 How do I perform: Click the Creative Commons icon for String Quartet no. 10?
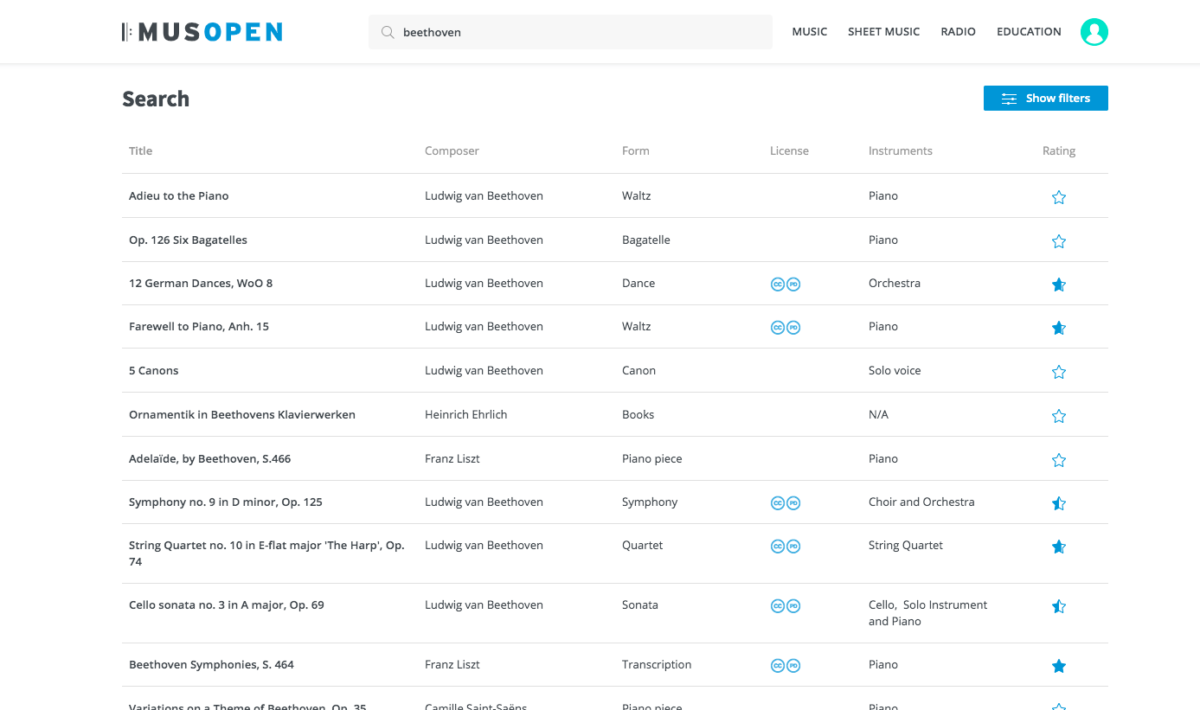777,546
